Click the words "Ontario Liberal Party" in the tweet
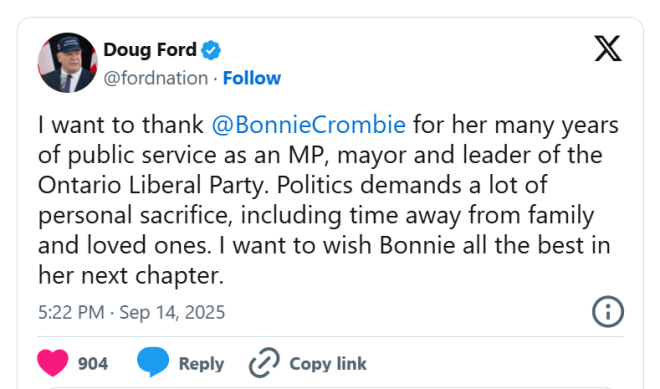This screenshot has width=660, height=389. coord(153,185)
